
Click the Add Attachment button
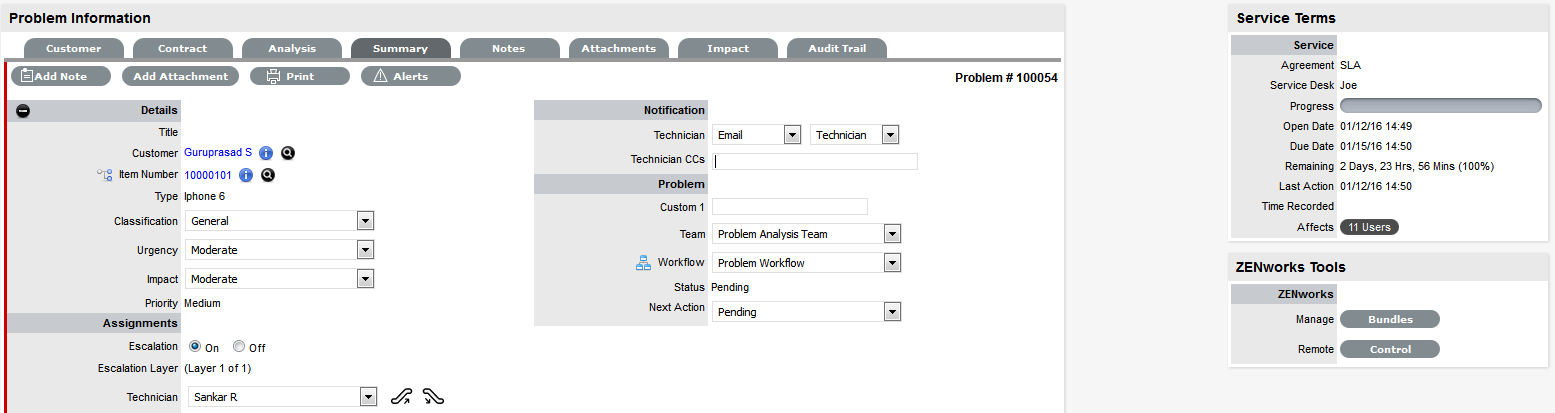[x=181, y=76]
